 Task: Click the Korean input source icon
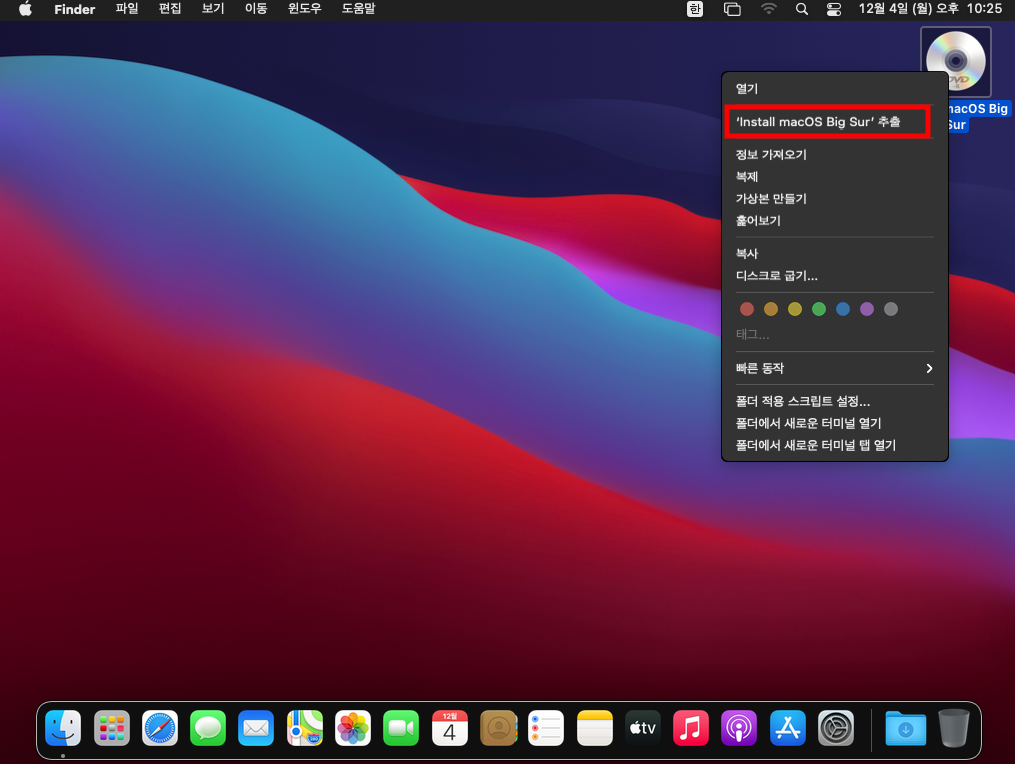tap(695, 9)
